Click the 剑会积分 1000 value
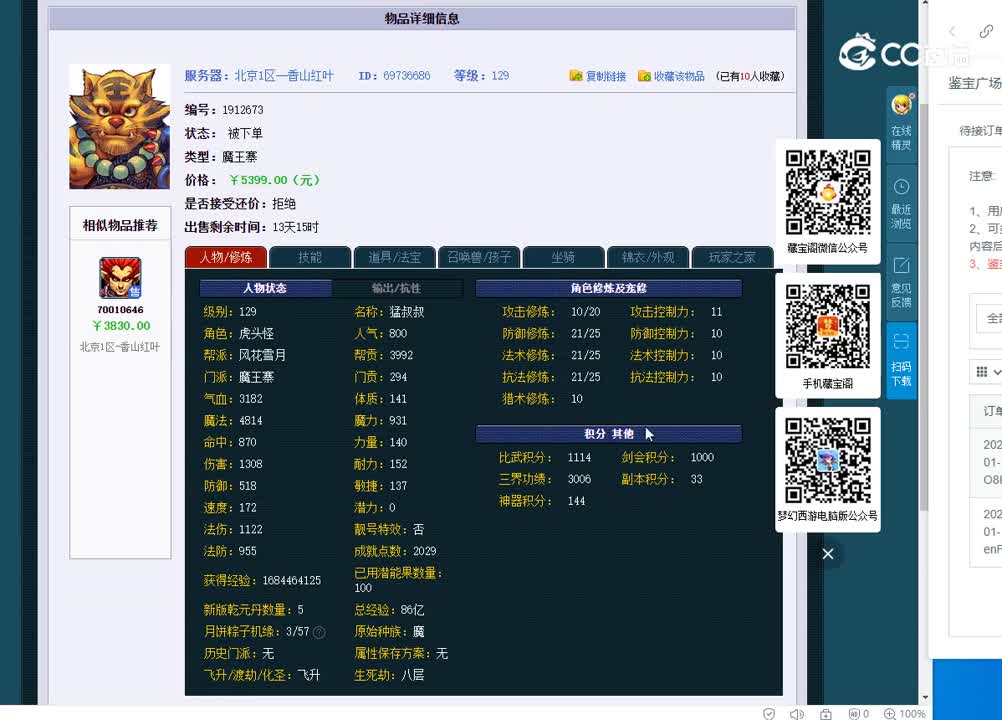Screen dimensions: 1002x720 point(702,457)
